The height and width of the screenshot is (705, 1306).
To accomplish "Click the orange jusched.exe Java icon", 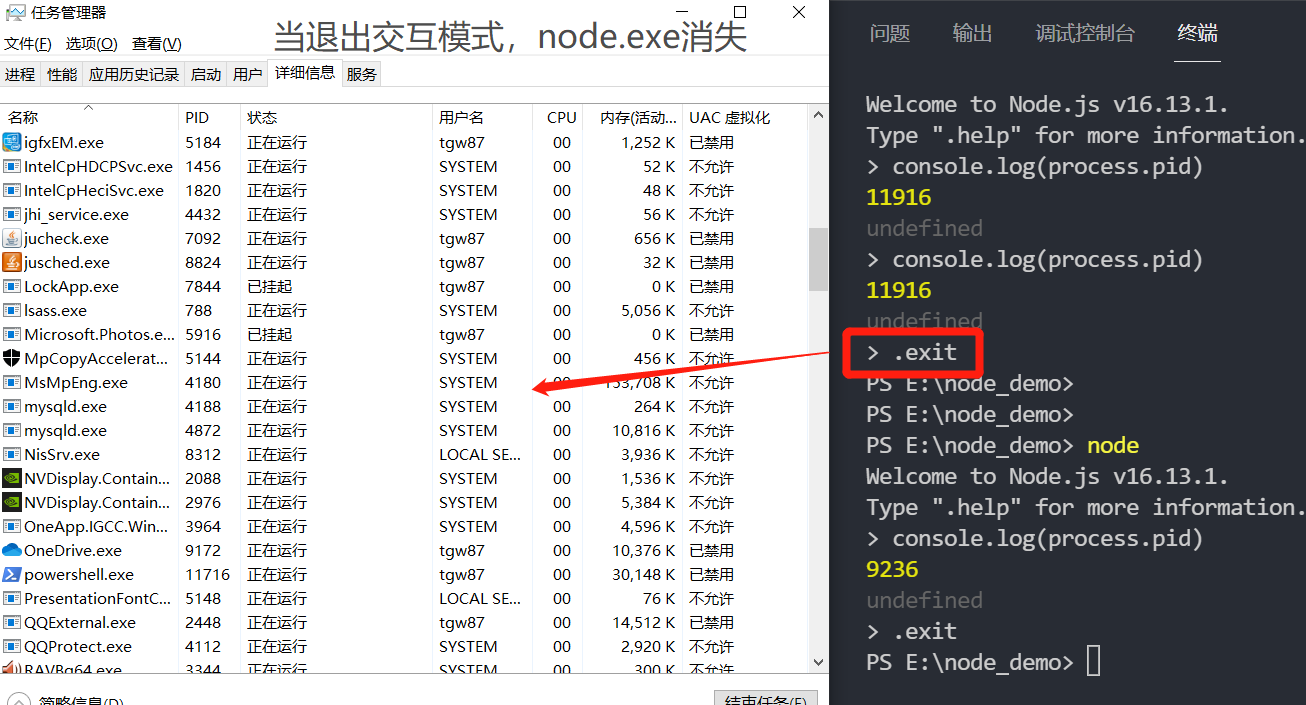I will (x=12, y=262).
